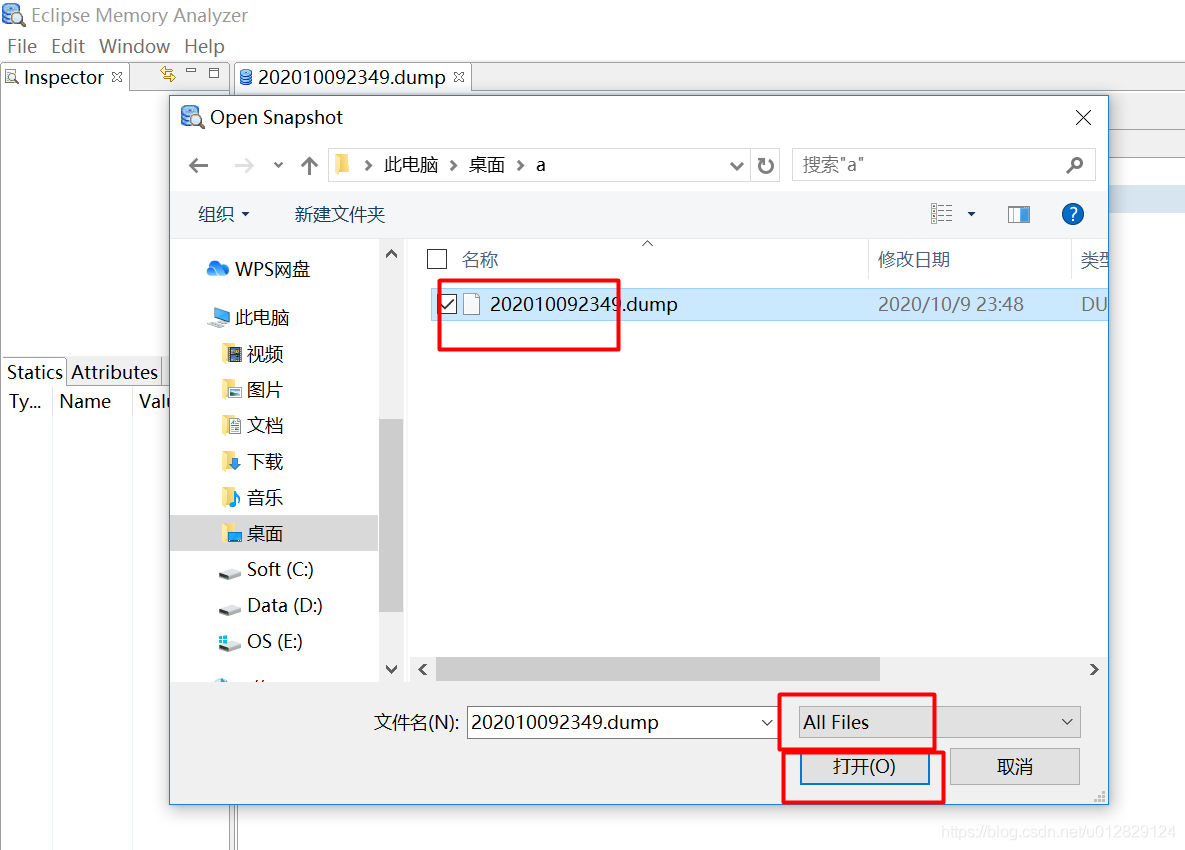Expand the file name combo dropdown
Image resolution: width=1185 pixels, height=850 pixels.
pyautogui.click(x=767, y=722)
